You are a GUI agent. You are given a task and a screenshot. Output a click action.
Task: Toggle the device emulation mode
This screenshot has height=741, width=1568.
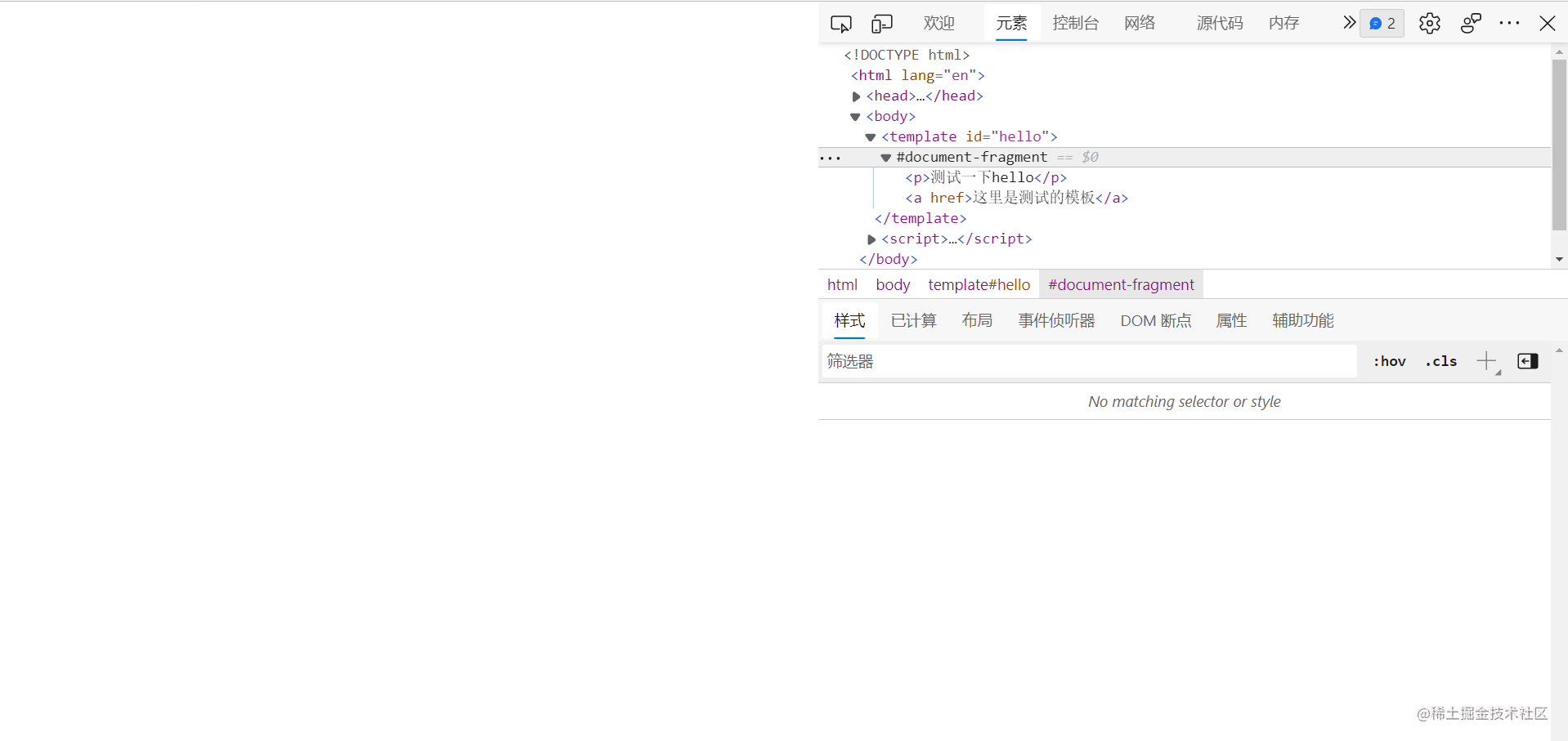[x=881, y=23]
